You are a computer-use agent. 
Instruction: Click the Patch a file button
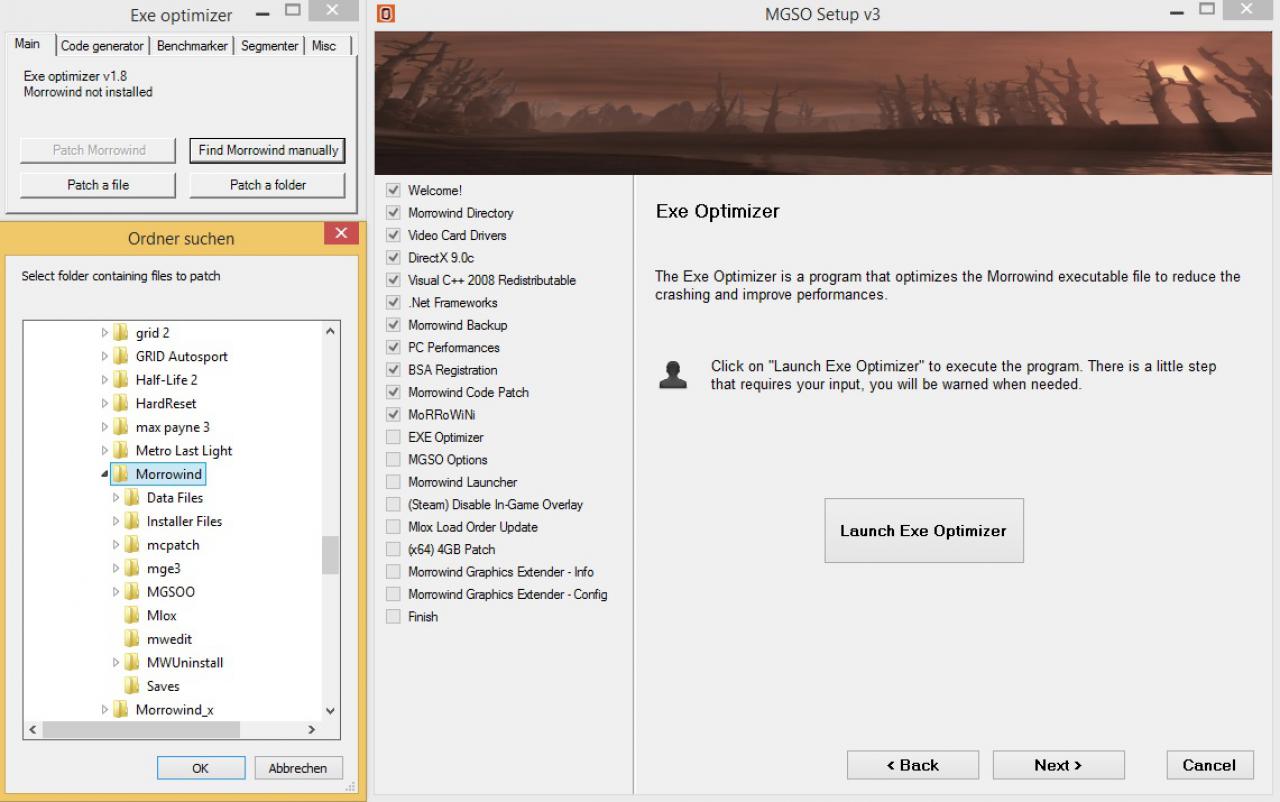98,185
